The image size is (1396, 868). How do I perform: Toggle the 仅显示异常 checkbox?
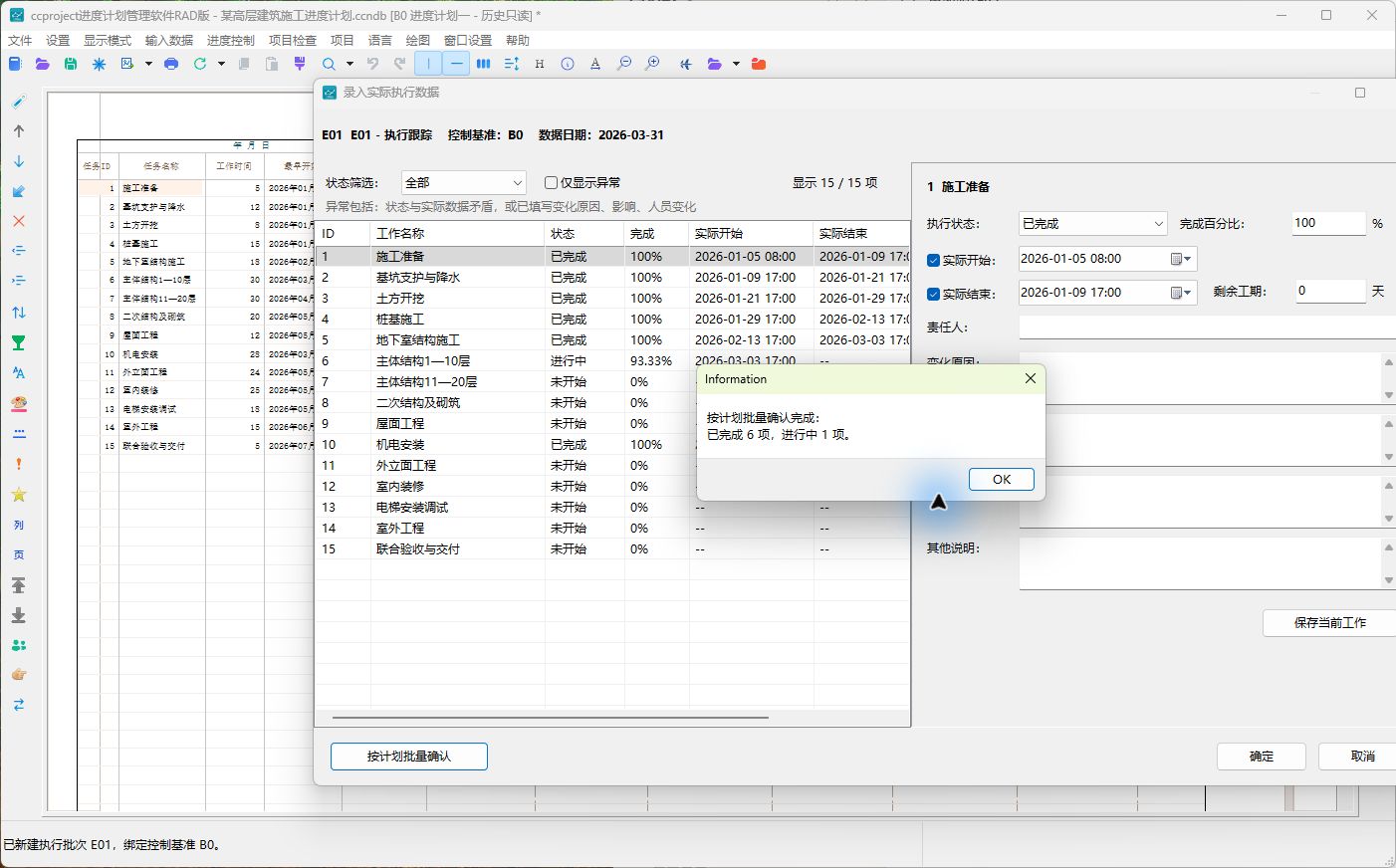click(x=551, y=183)
